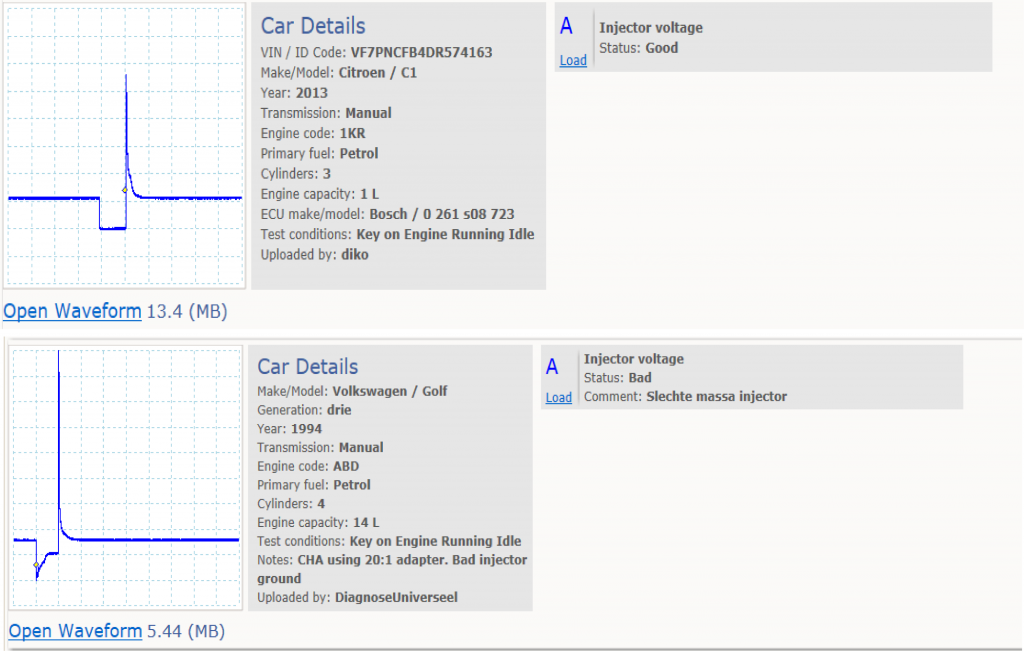Load channel A for Citroen injector voltage

coord(573,60)
